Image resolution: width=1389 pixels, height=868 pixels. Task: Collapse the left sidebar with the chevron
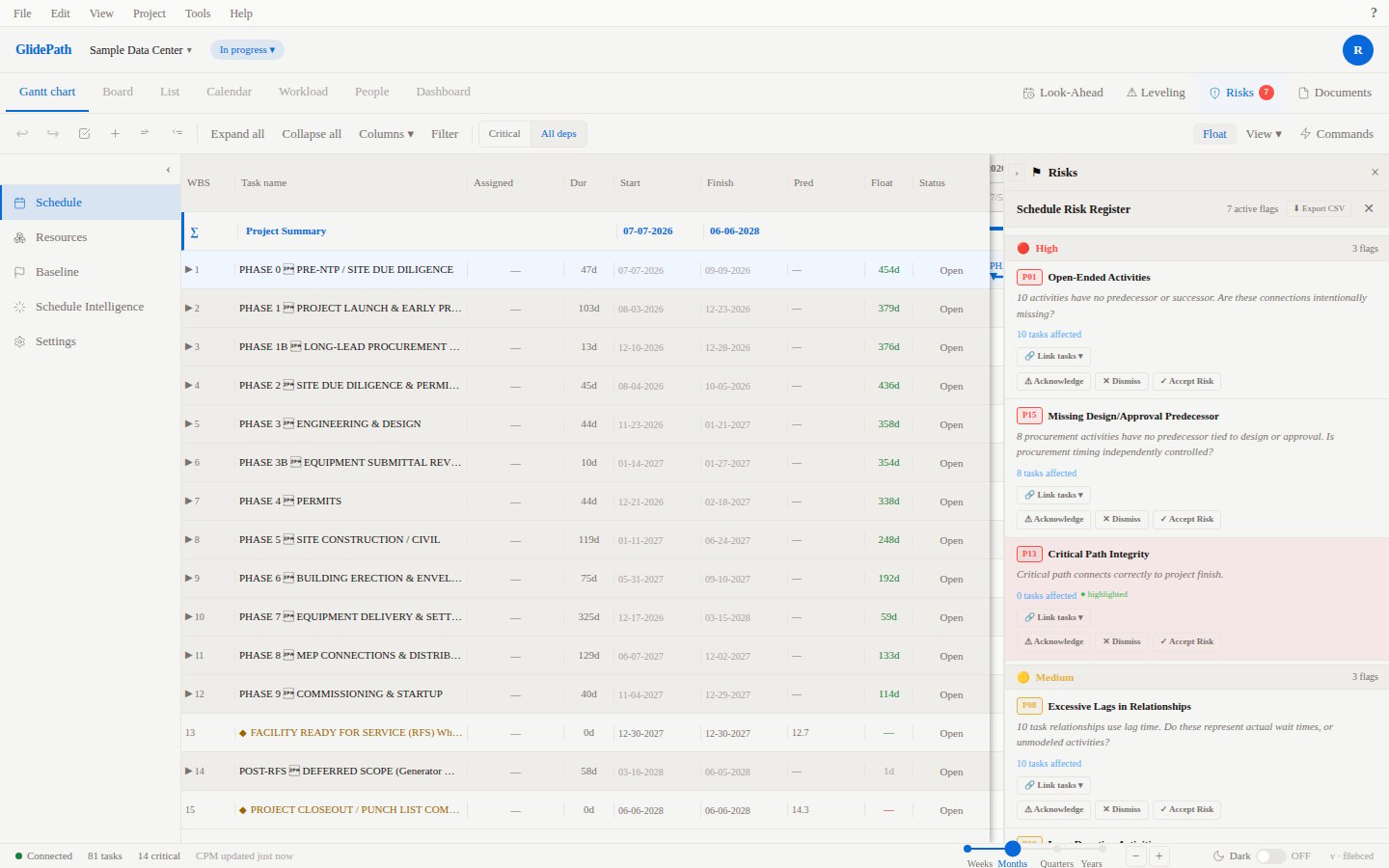pyautogui.click(x=168, y=170)
